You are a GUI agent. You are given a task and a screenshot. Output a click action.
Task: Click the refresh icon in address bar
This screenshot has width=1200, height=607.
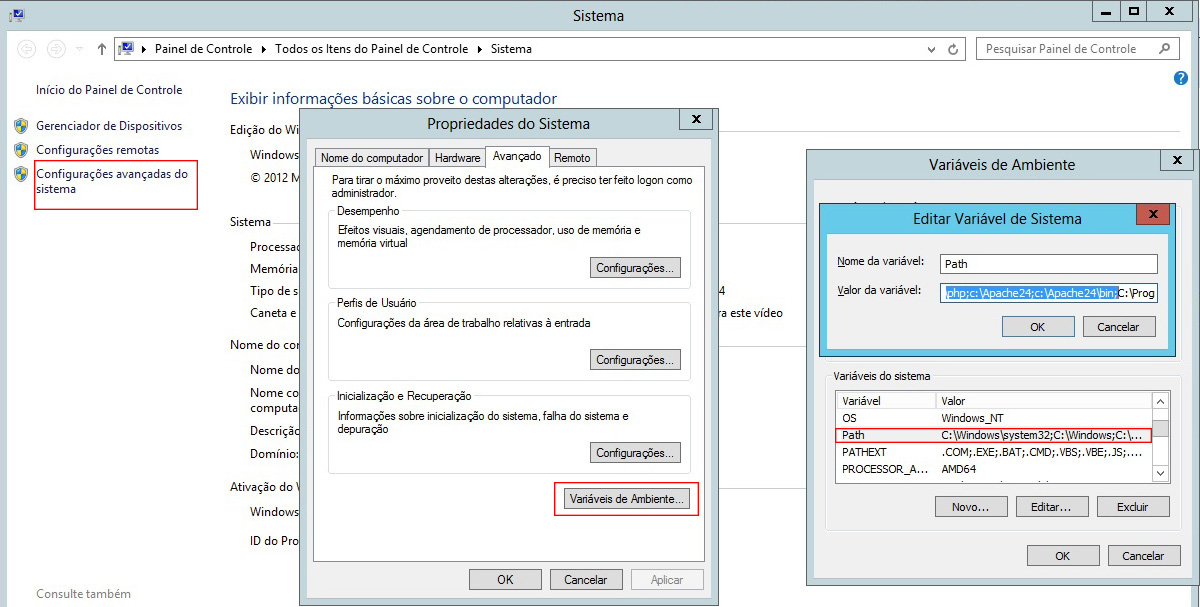tap(953, 49)
